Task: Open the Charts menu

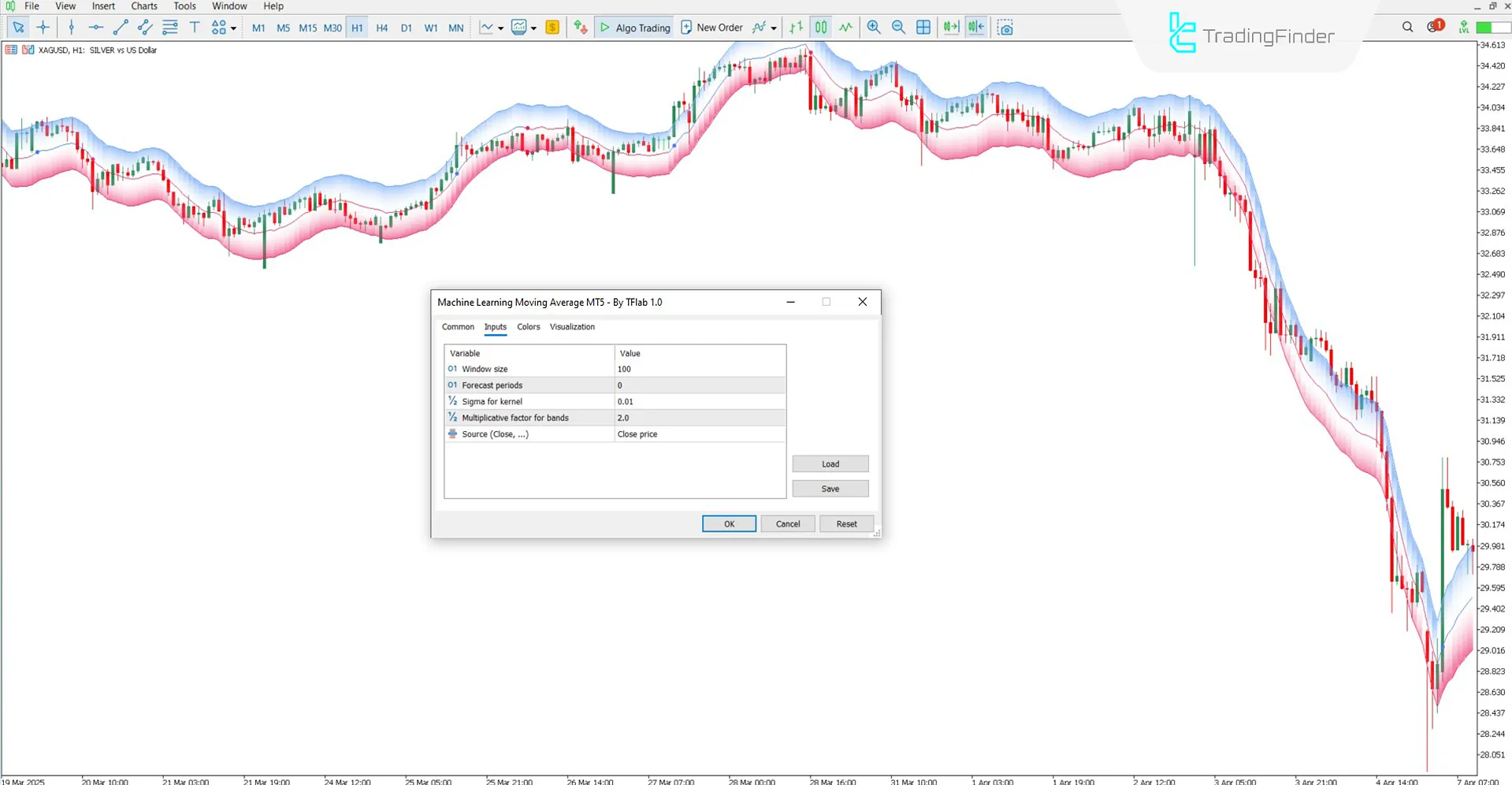Action: pos(143,6)
